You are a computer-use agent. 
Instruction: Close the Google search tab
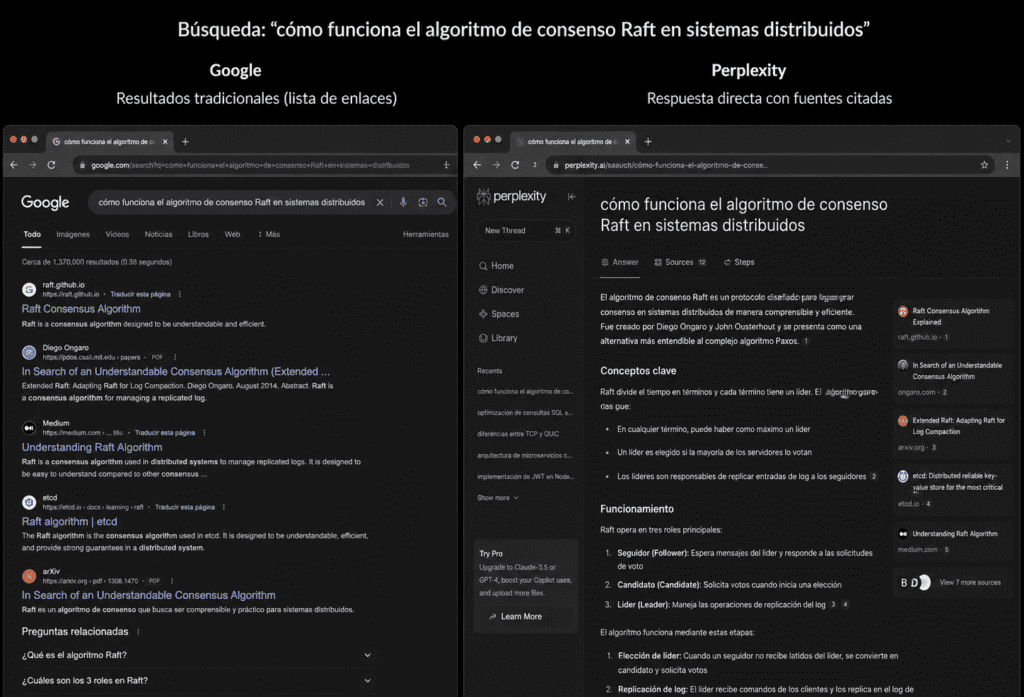(165, 142)
